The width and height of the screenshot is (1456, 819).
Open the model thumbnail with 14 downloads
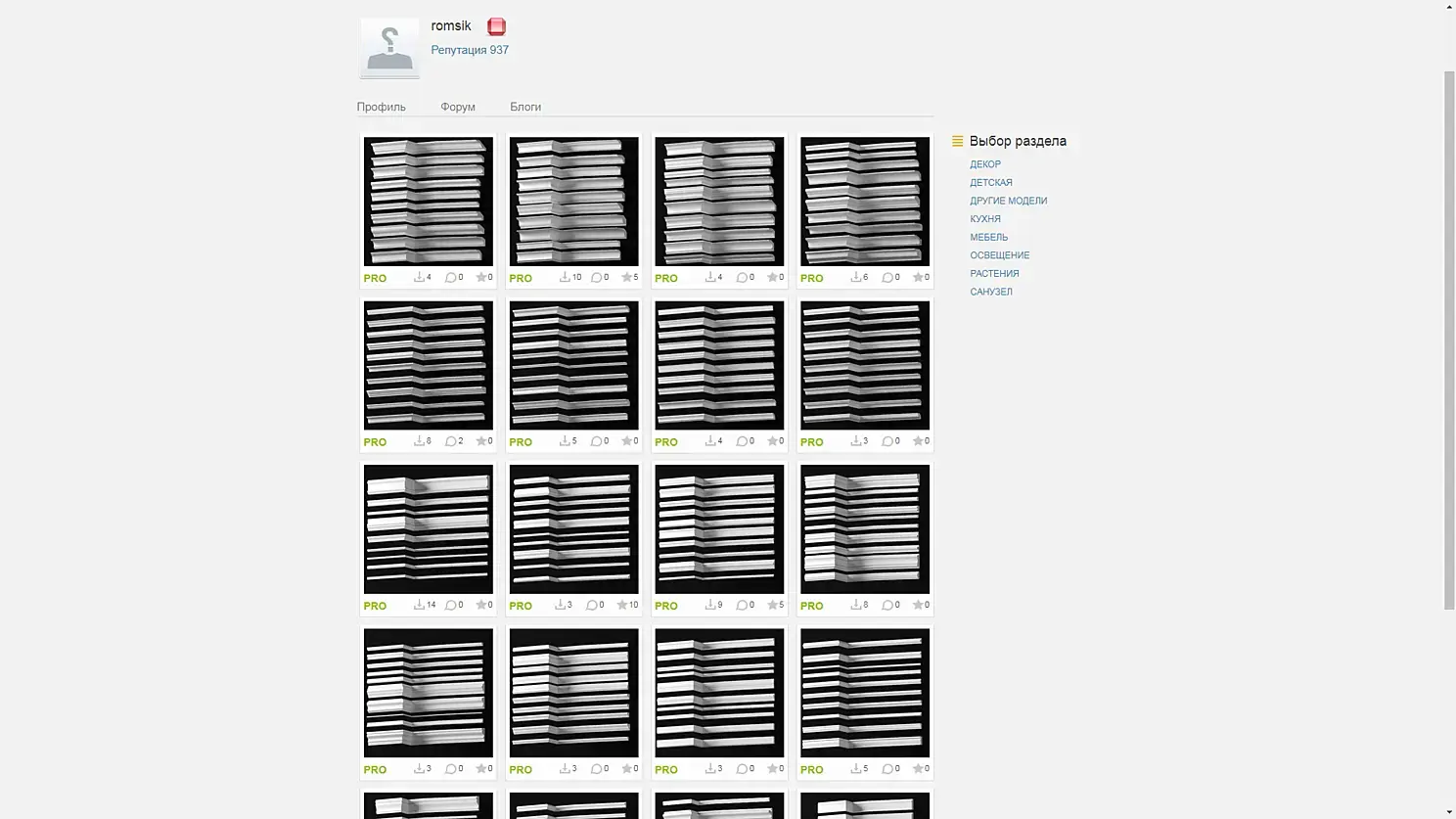click(x=429, y=528)
